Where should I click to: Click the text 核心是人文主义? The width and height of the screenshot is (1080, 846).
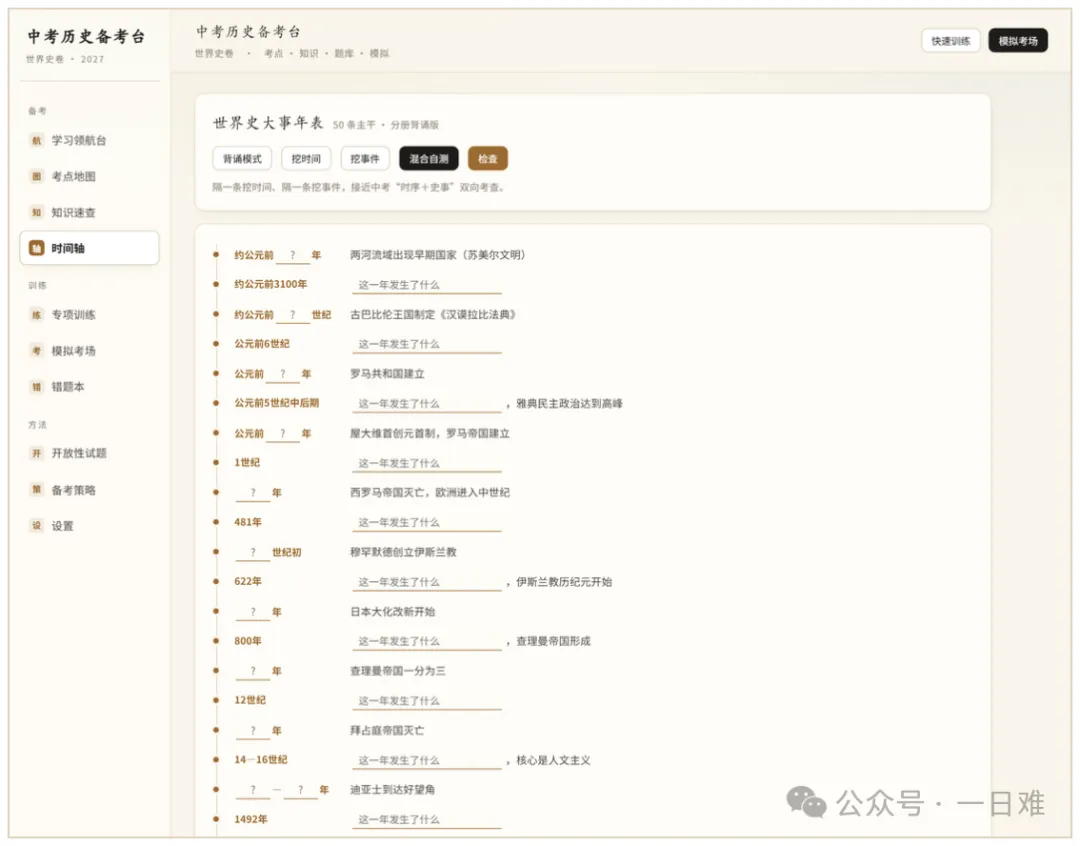(x=553, y=761)
